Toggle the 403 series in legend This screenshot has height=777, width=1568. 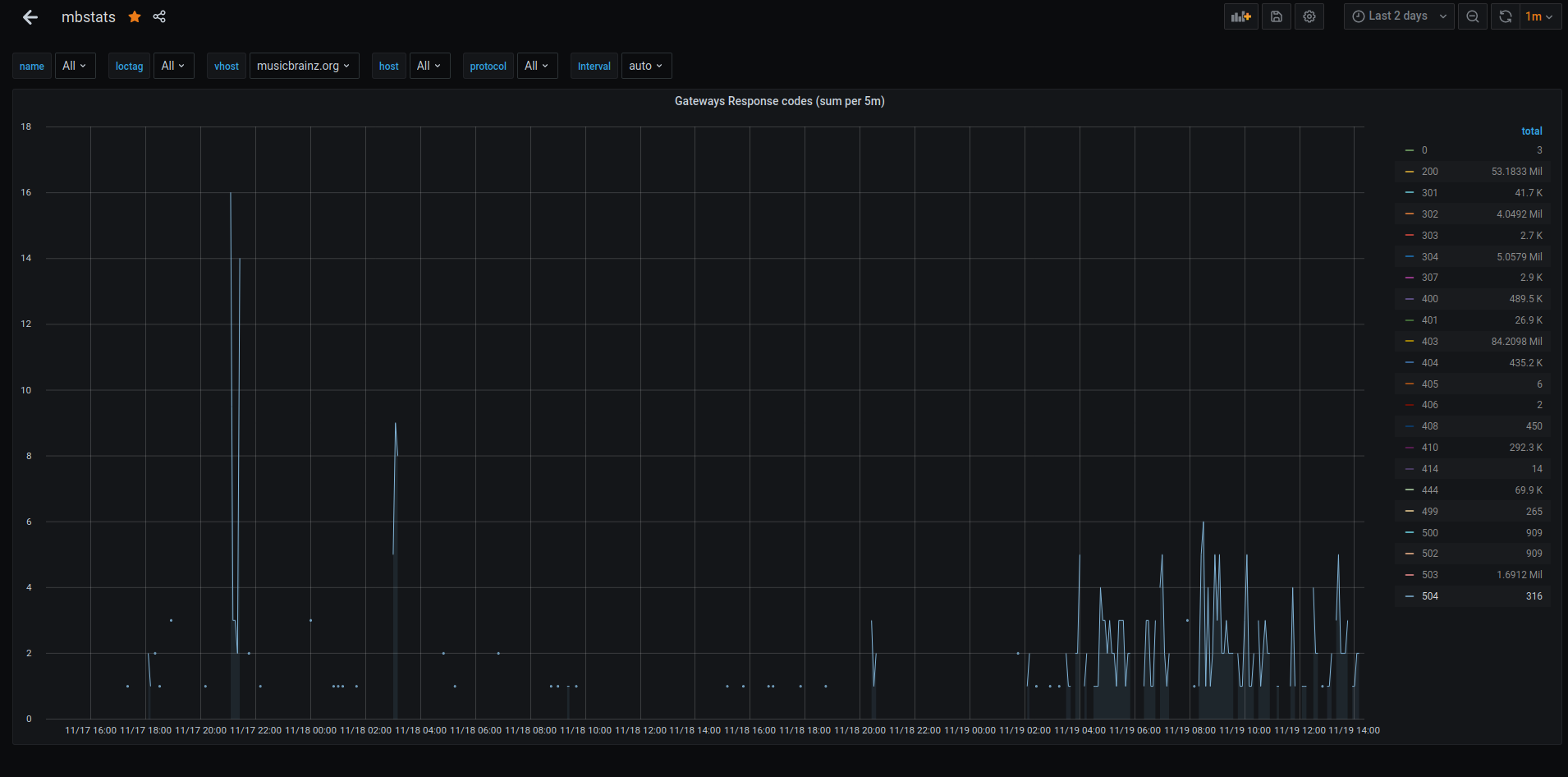[1429, 342]
